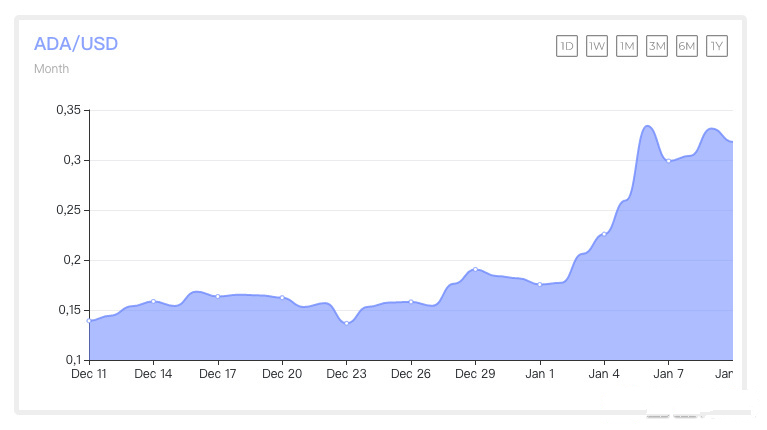Select the 1D time range button

[567, 46]
